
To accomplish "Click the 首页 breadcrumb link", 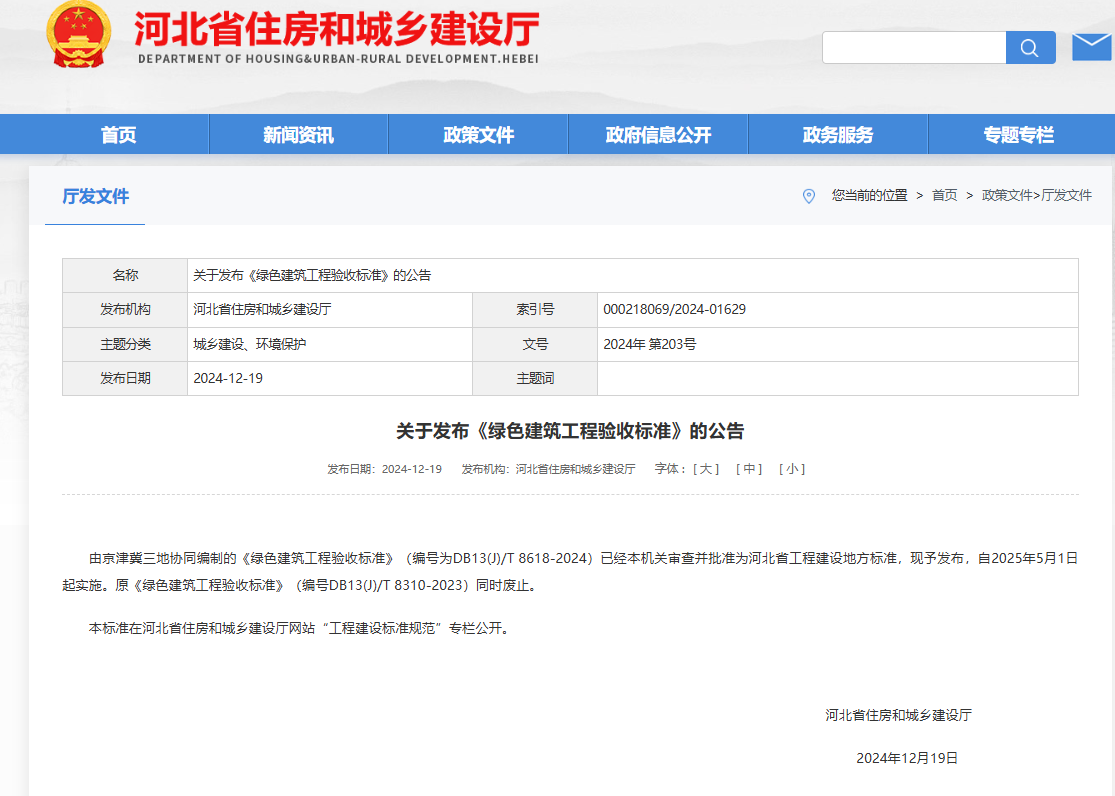I will tap(944, 196).
